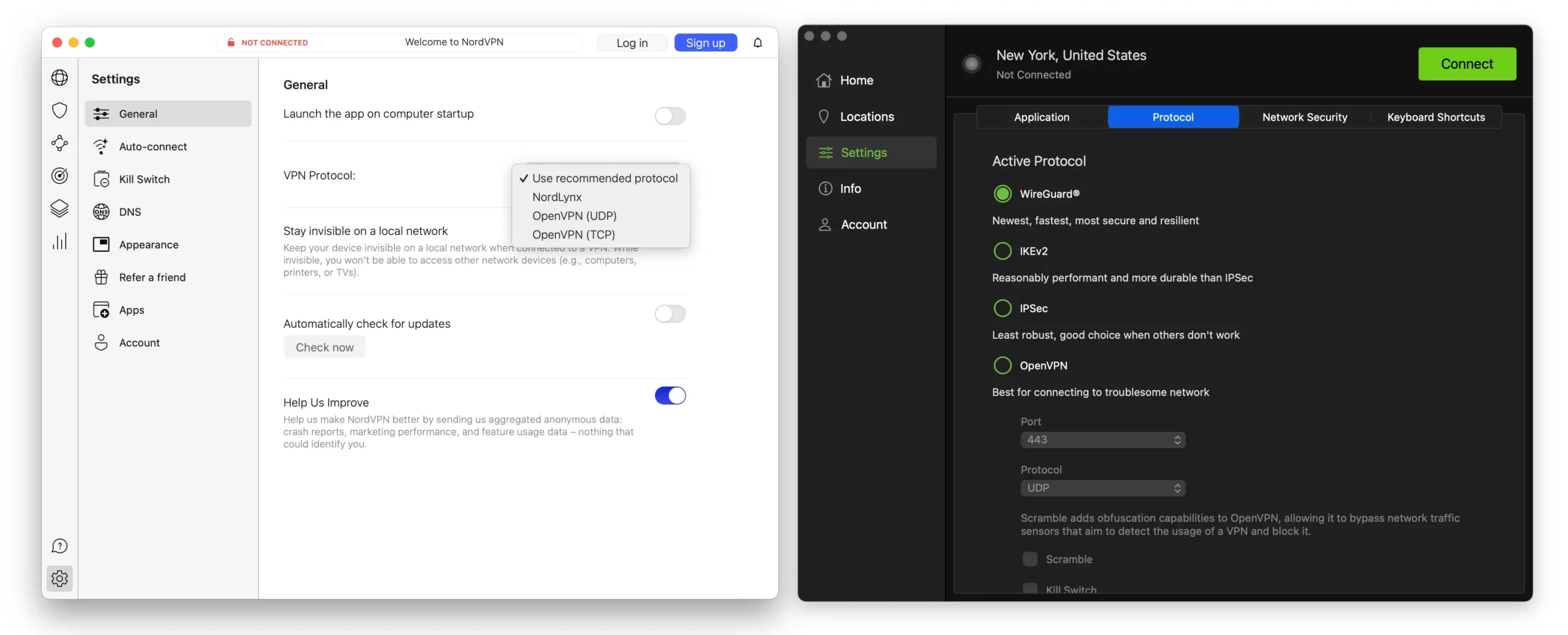Select the IPSec protocol radio button

click(1002, 308)
